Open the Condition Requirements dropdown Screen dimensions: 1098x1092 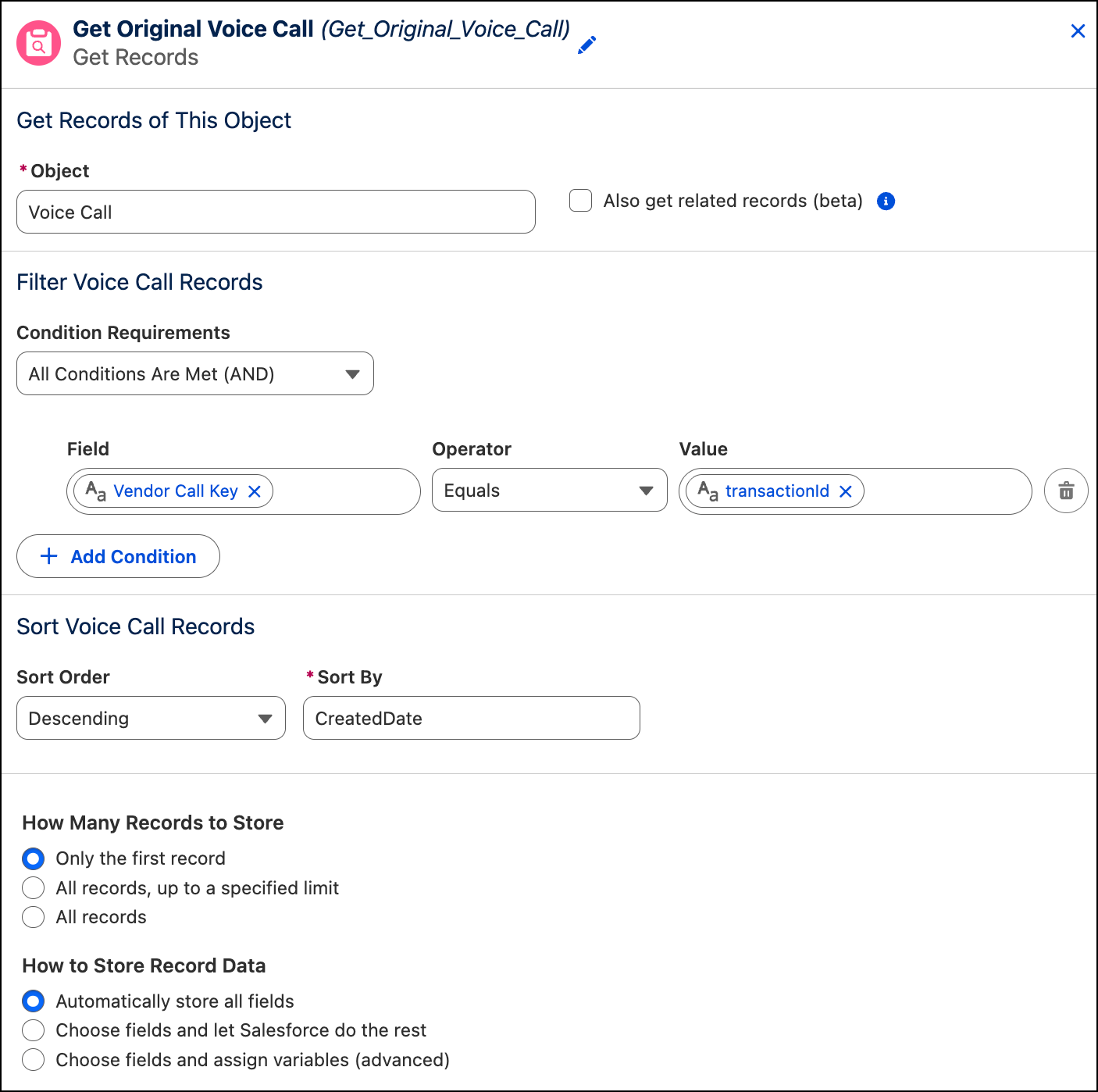click(x=195, y=373)
